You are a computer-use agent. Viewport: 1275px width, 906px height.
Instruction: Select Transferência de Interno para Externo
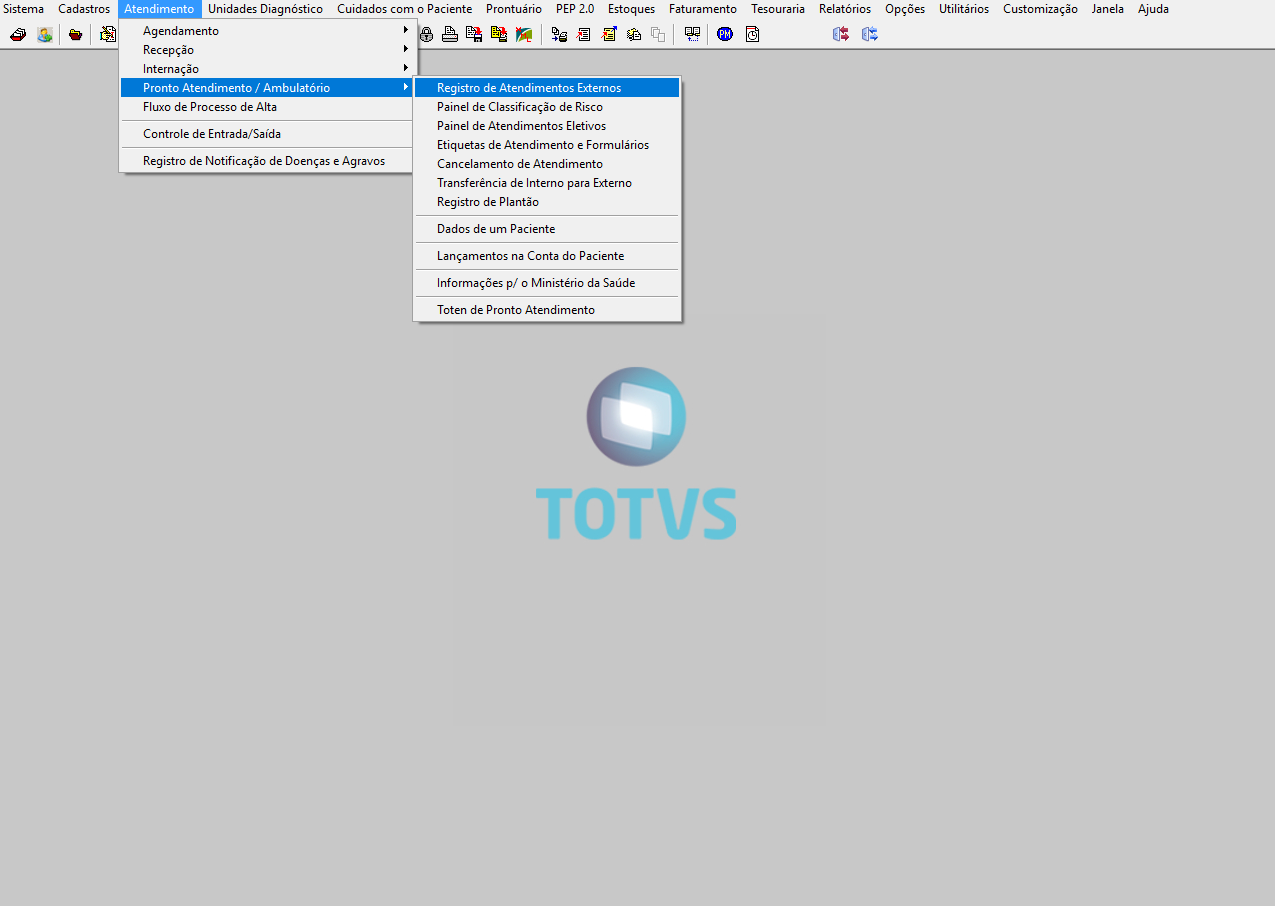coord(547,183)
